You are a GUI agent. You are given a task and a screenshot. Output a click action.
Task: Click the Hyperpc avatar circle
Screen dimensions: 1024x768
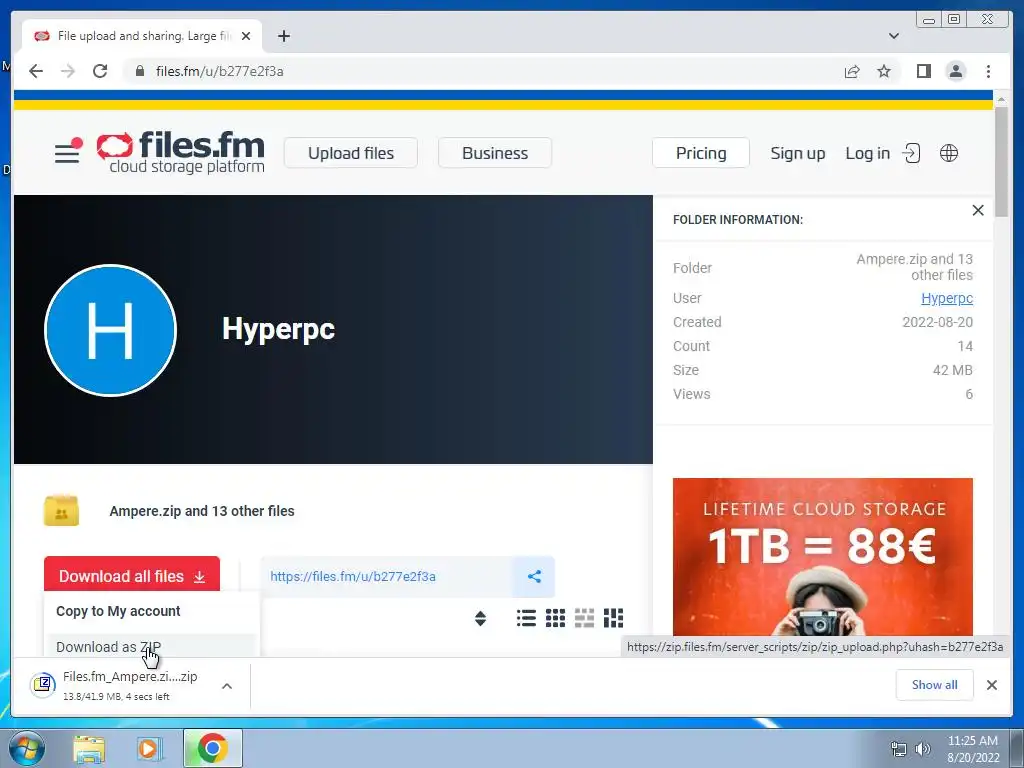pyautogui.click(x=110, y=330)
